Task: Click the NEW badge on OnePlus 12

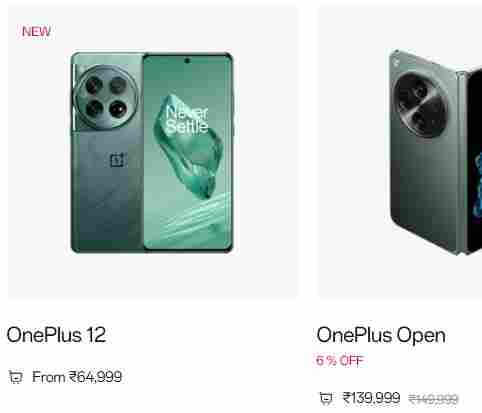Action: [x=36, y=32]
